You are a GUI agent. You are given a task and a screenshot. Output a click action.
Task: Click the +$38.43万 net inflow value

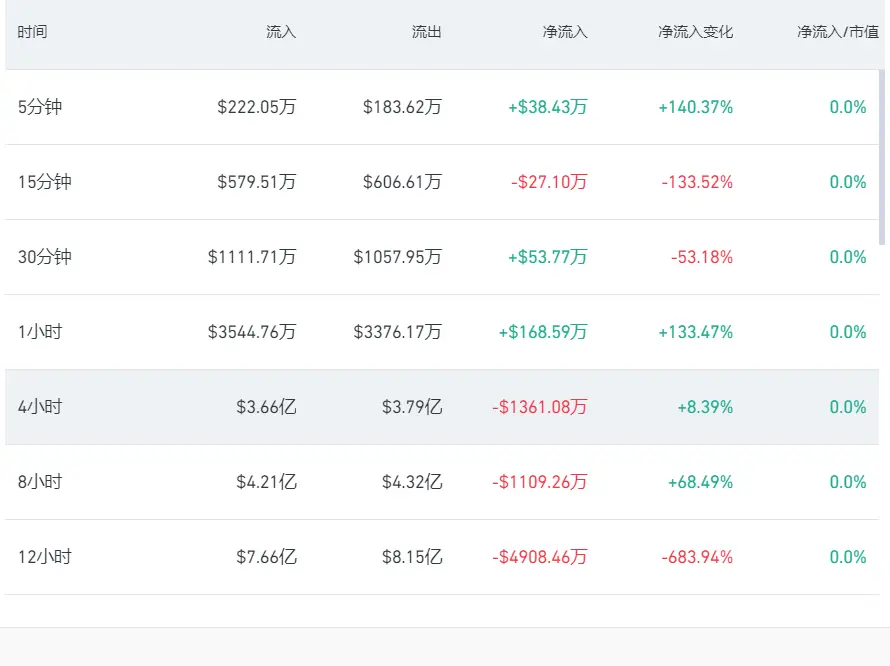click(x=548, y=107)
